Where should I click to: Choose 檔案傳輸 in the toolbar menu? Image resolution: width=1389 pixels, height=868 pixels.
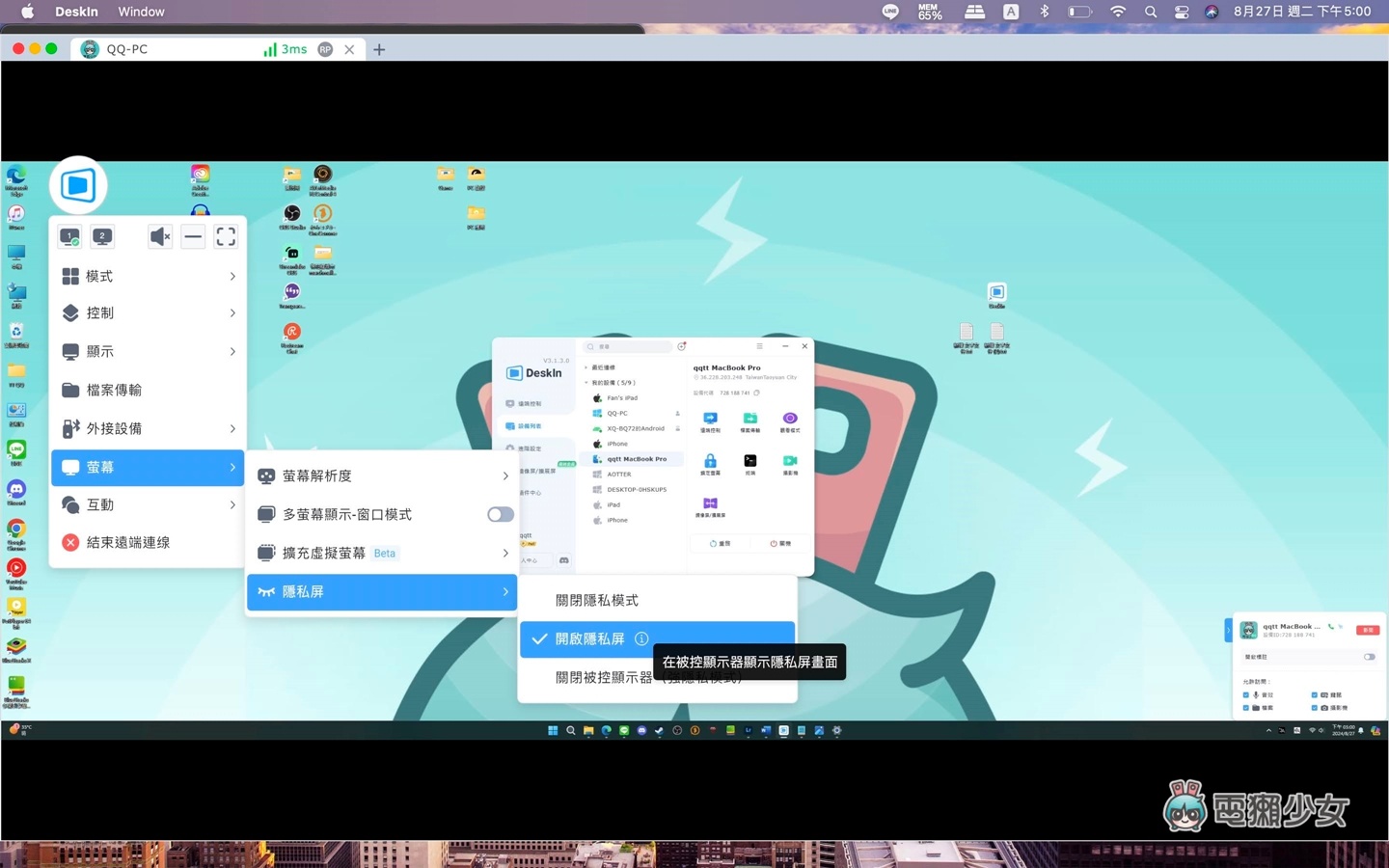click(148, 390)
